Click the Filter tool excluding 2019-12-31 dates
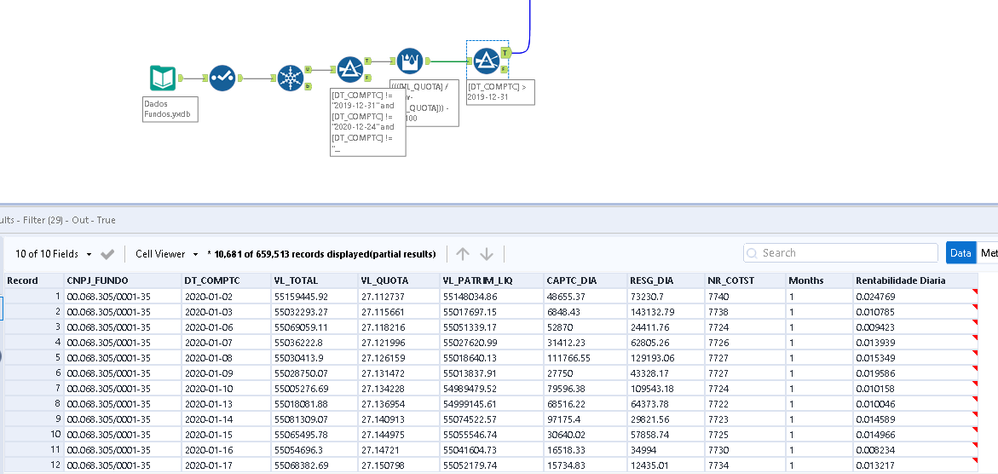The width and height of the screenshot is (998, 474). [x=350, y=69]
